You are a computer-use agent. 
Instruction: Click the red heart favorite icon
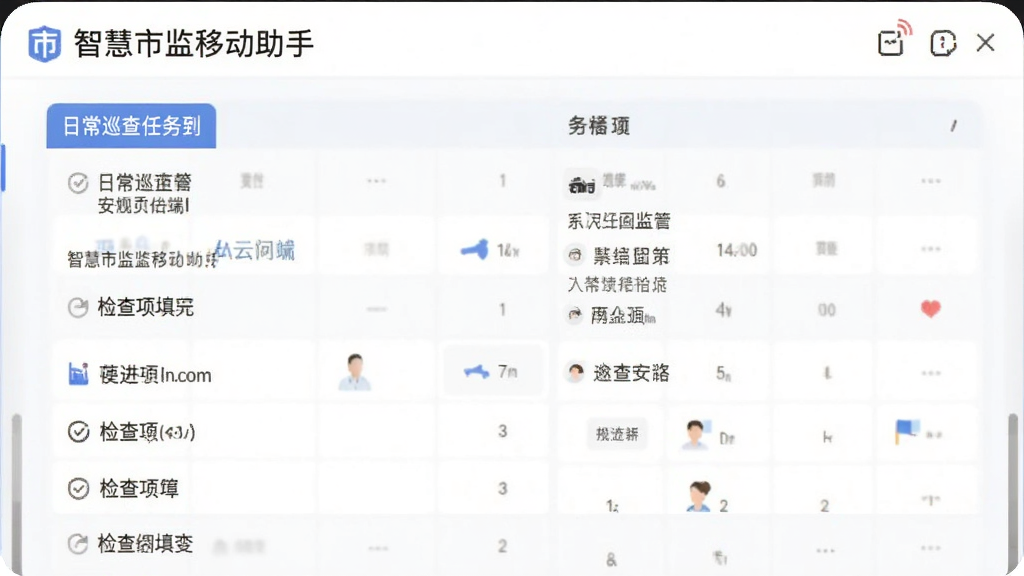point(931,308)
